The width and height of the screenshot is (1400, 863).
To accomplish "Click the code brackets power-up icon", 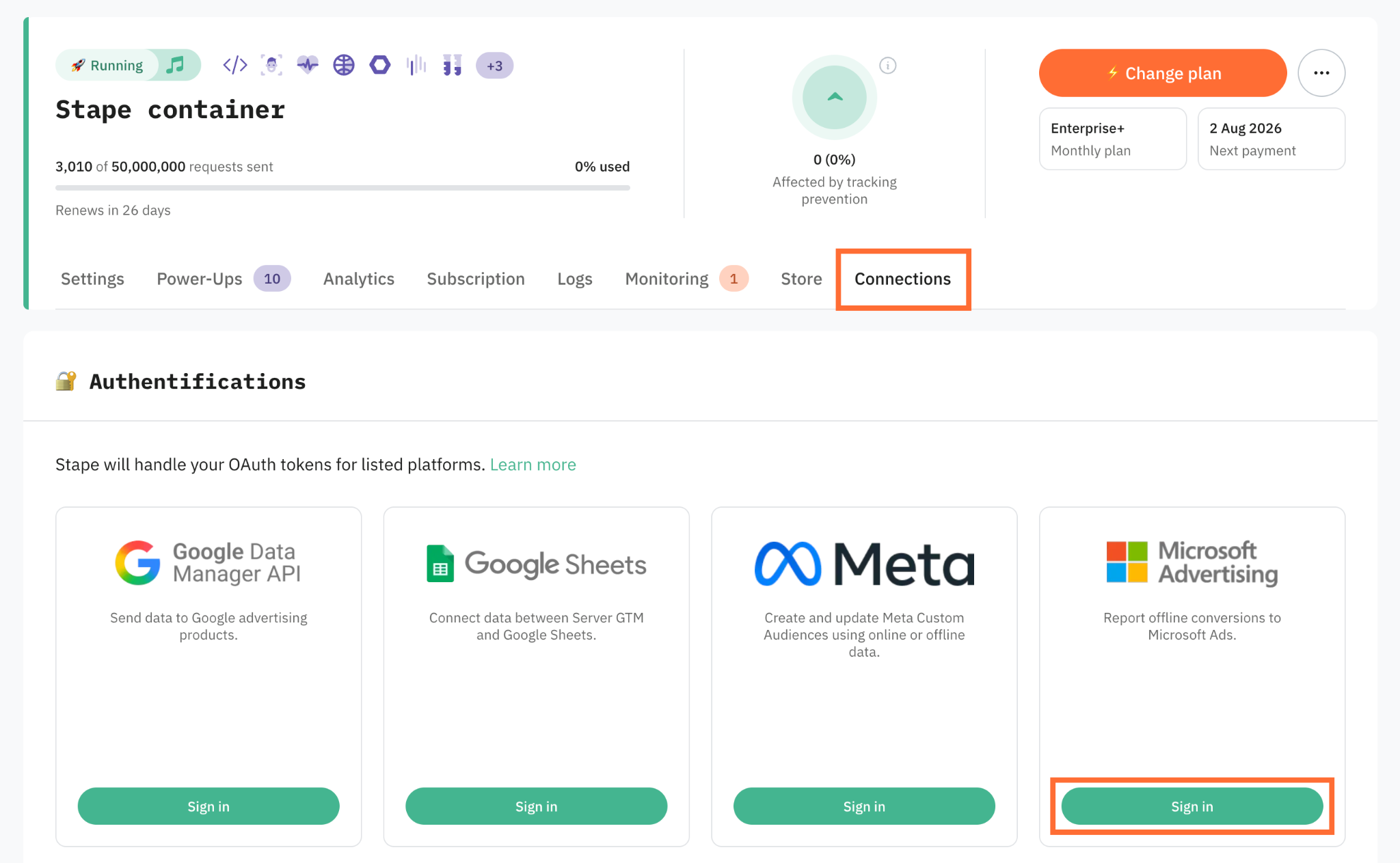I will pos(235,66).
